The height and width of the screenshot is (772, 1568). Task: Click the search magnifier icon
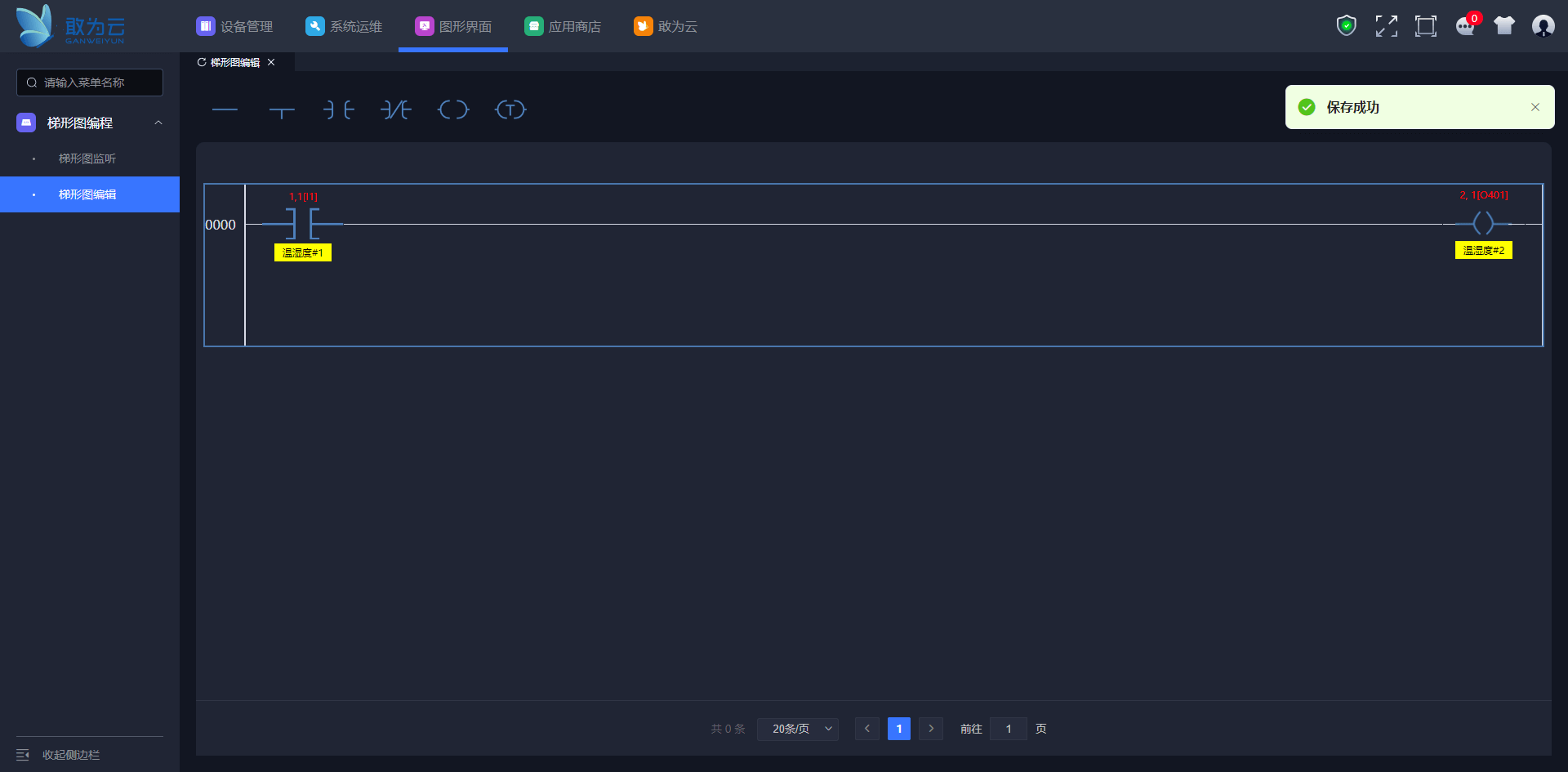[32, 83]
